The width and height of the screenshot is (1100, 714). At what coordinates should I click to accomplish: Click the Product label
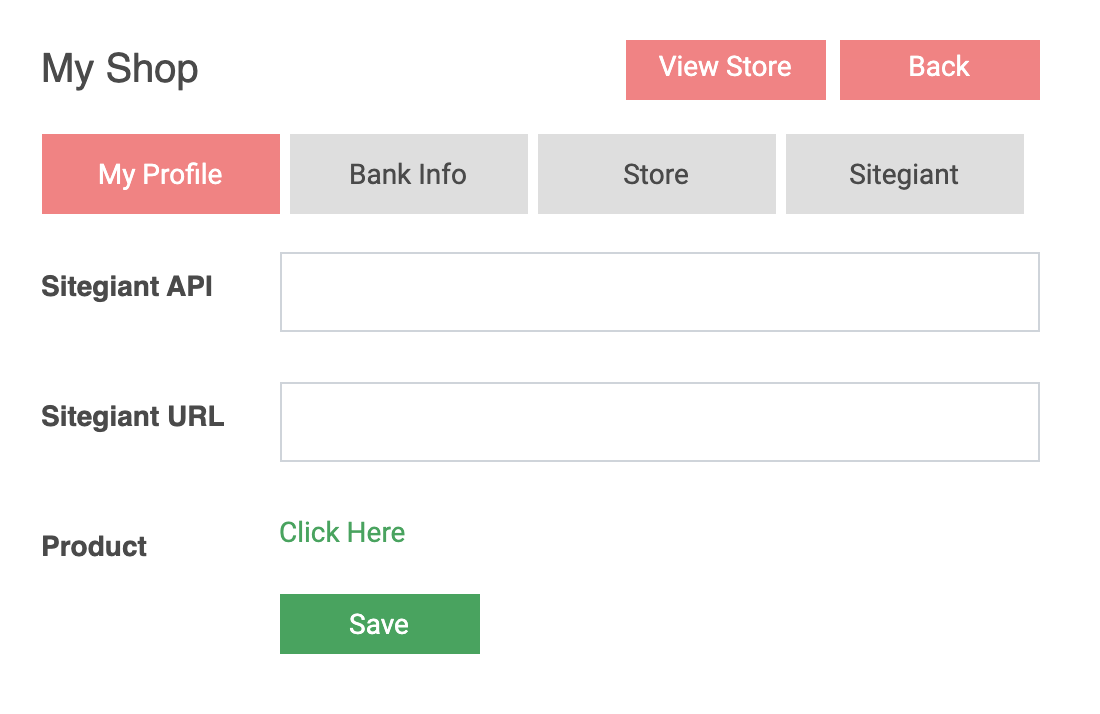pos(94,546)
